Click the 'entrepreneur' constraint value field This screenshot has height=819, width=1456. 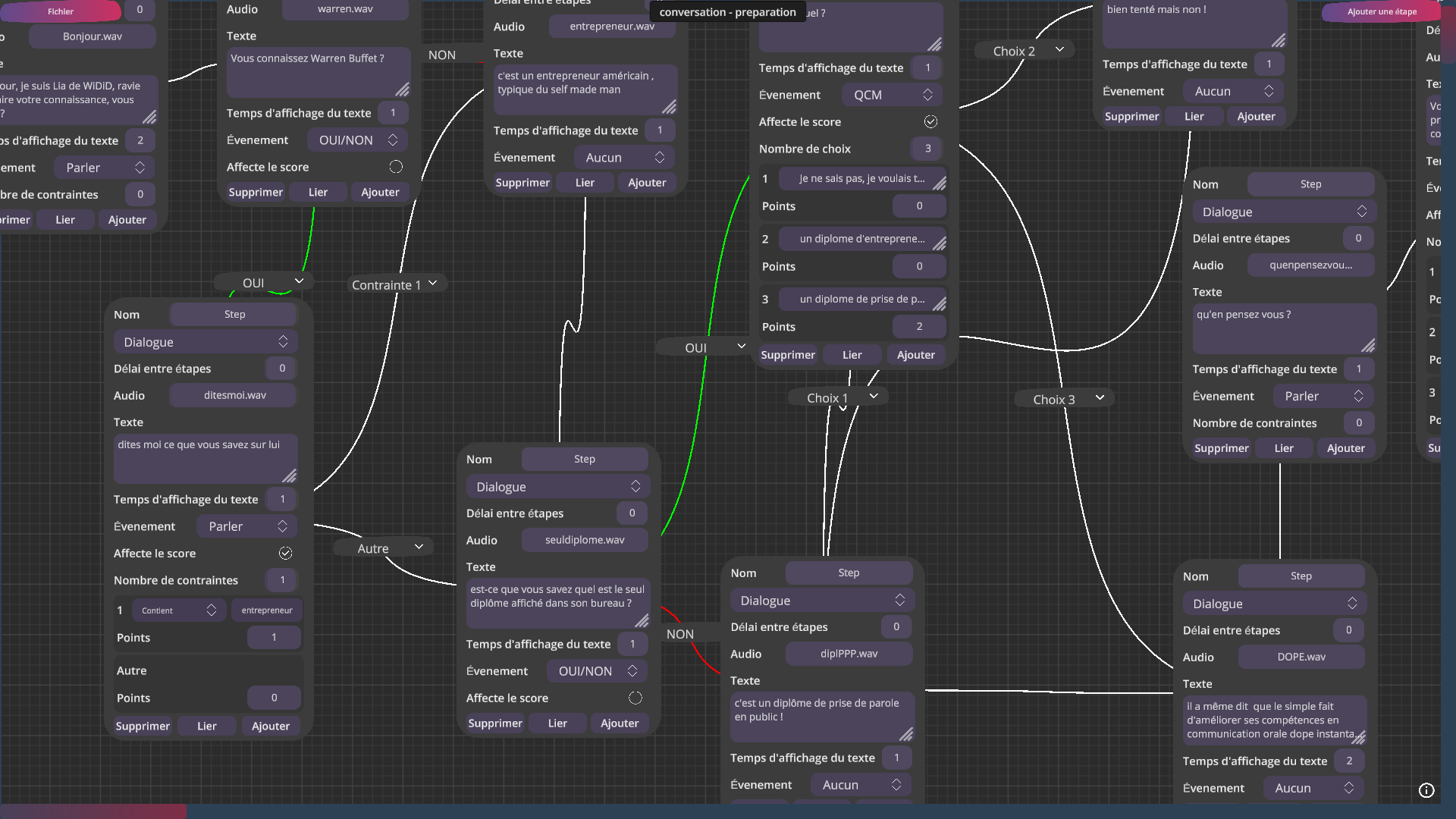[x=267, y=610]
